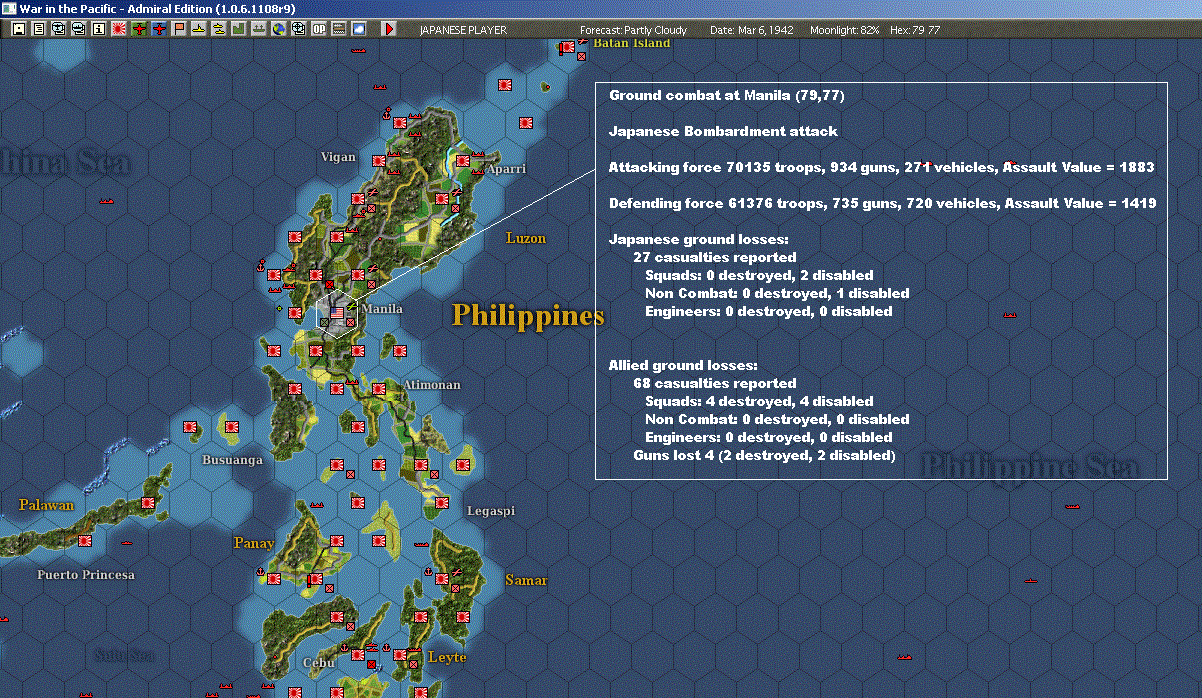Click the single yellow ship icon
1202x698 pixels.
199,29
